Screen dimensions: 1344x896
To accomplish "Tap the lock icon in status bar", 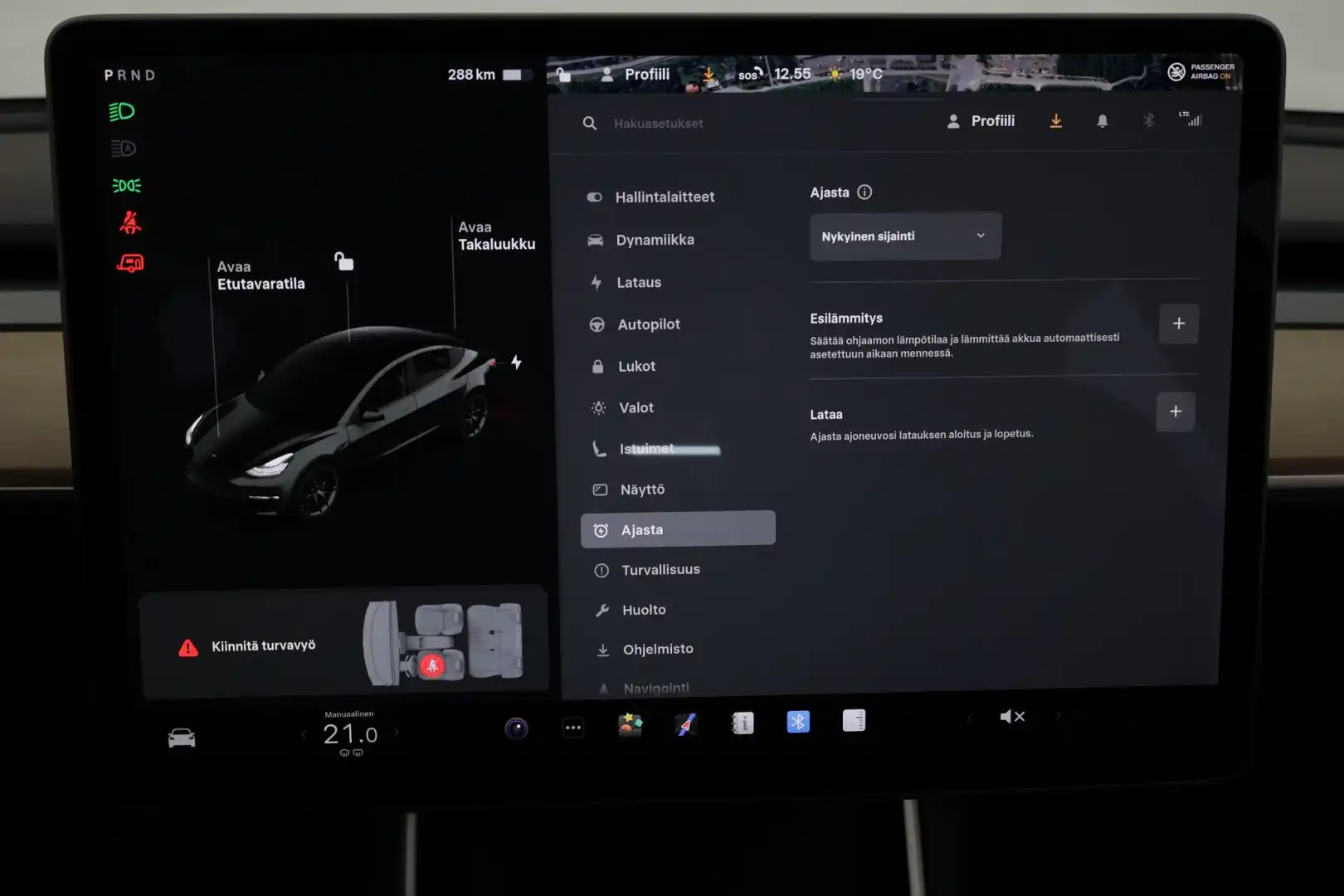I will tap(563, 75).
